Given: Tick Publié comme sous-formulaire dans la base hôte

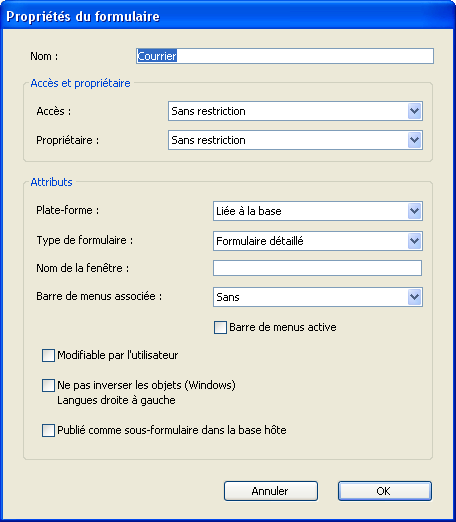Looking at the screenshot, I should coord(48,430).
